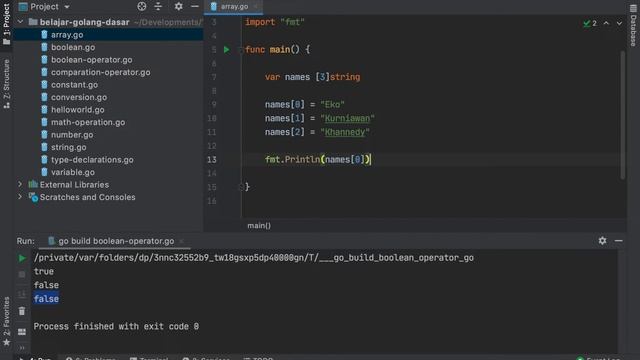Image resolution: width=640 pixels, height=360 pixels.
Task: Click the fold marker beside func main
Action: (x=241, y=50)
